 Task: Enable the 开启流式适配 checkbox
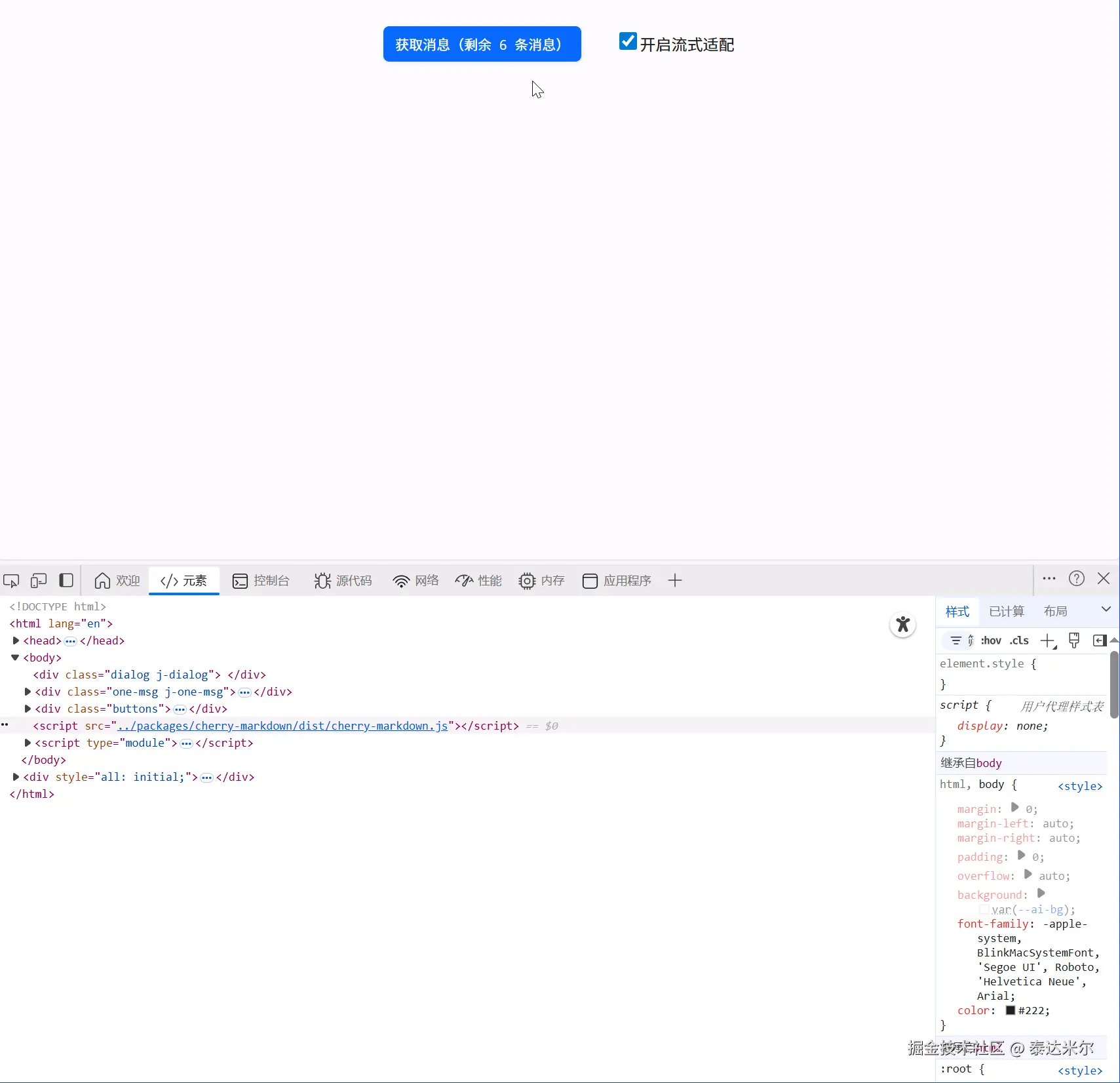pos(627,41)
